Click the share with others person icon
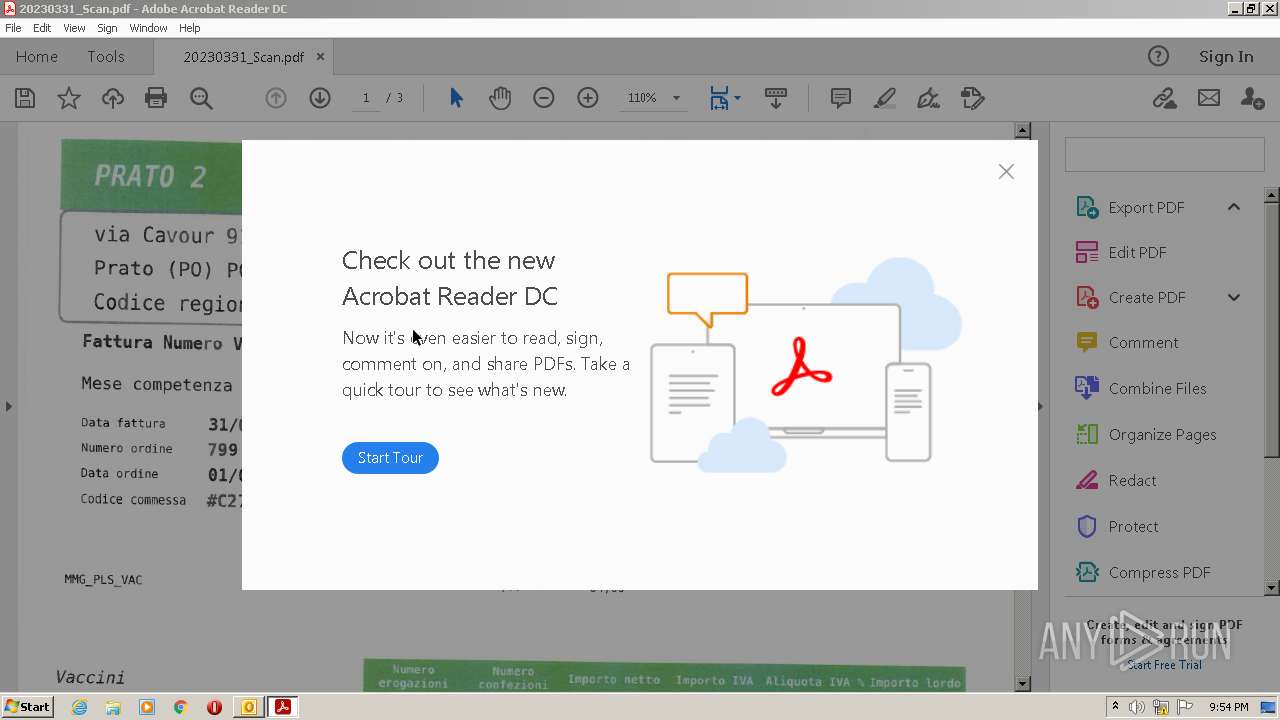 pyautogui.click(x=1252, y=98)
